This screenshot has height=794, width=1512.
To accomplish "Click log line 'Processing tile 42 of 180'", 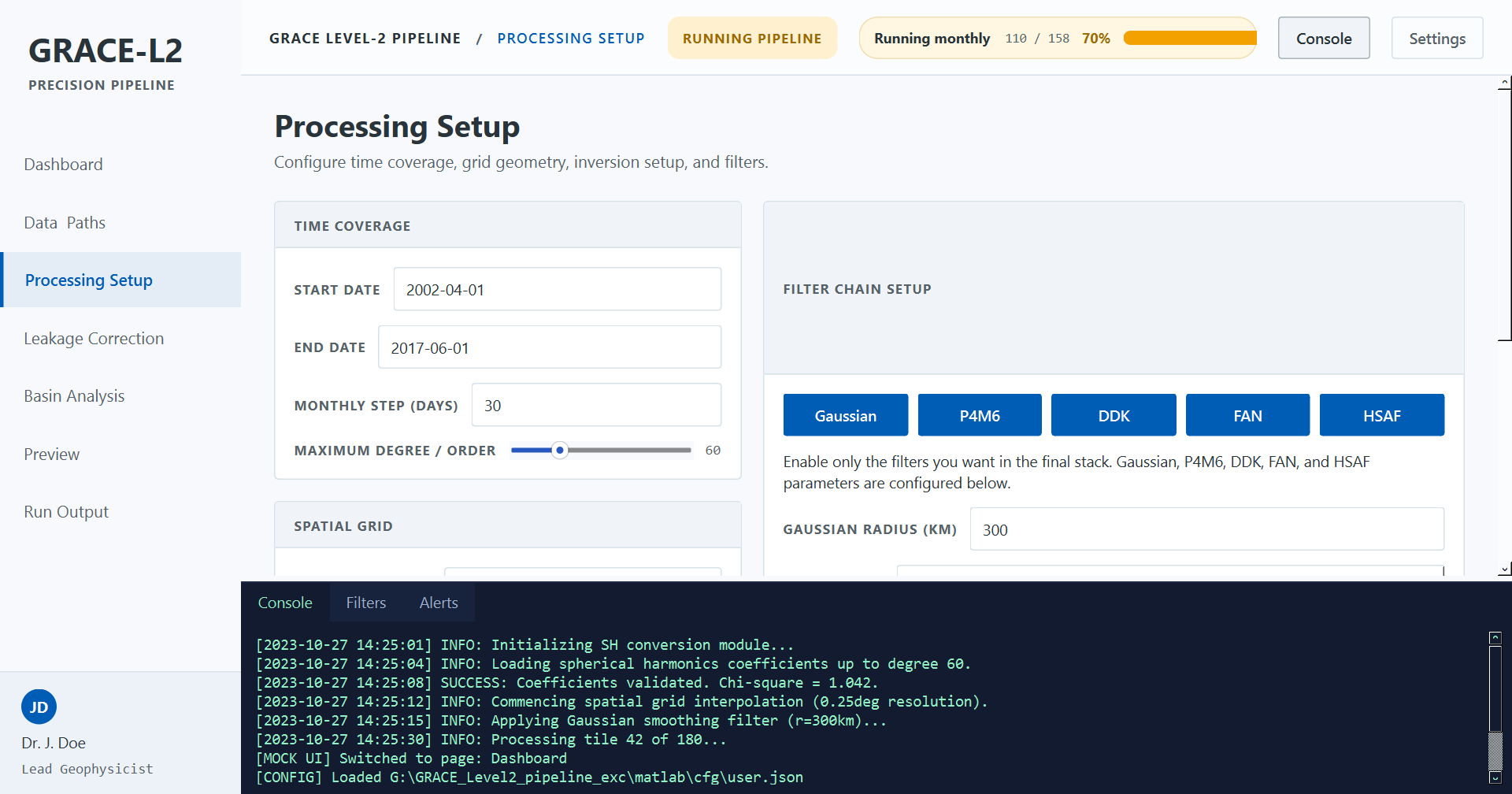I will pos(491,740).
